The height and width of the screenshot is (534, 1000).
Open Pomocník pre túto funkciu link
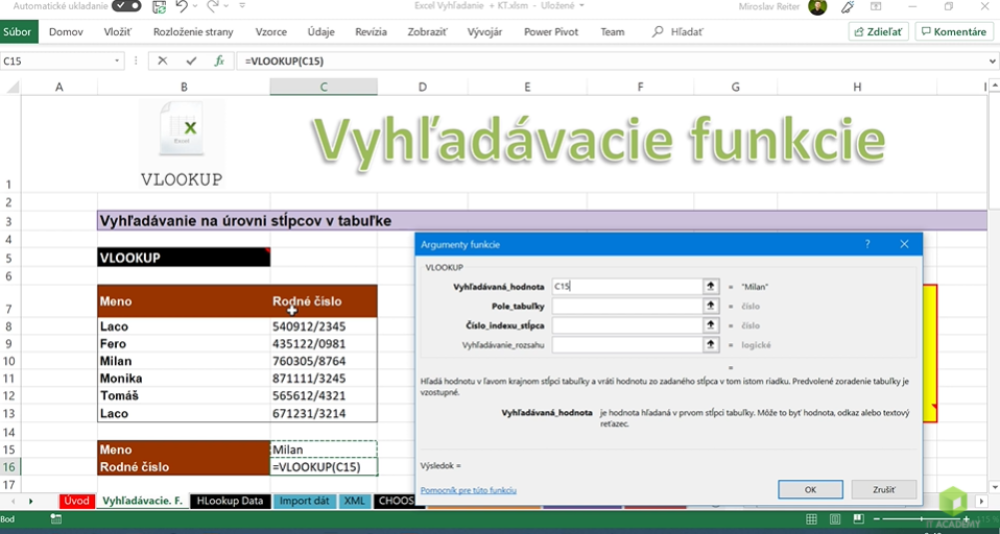[x=468, y=491]
